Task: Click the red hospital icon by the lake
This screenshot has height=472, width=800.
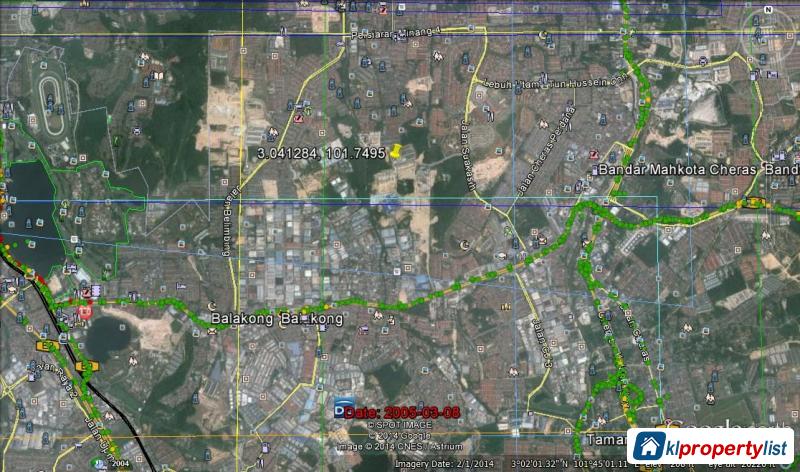Action: pos(85,311)
